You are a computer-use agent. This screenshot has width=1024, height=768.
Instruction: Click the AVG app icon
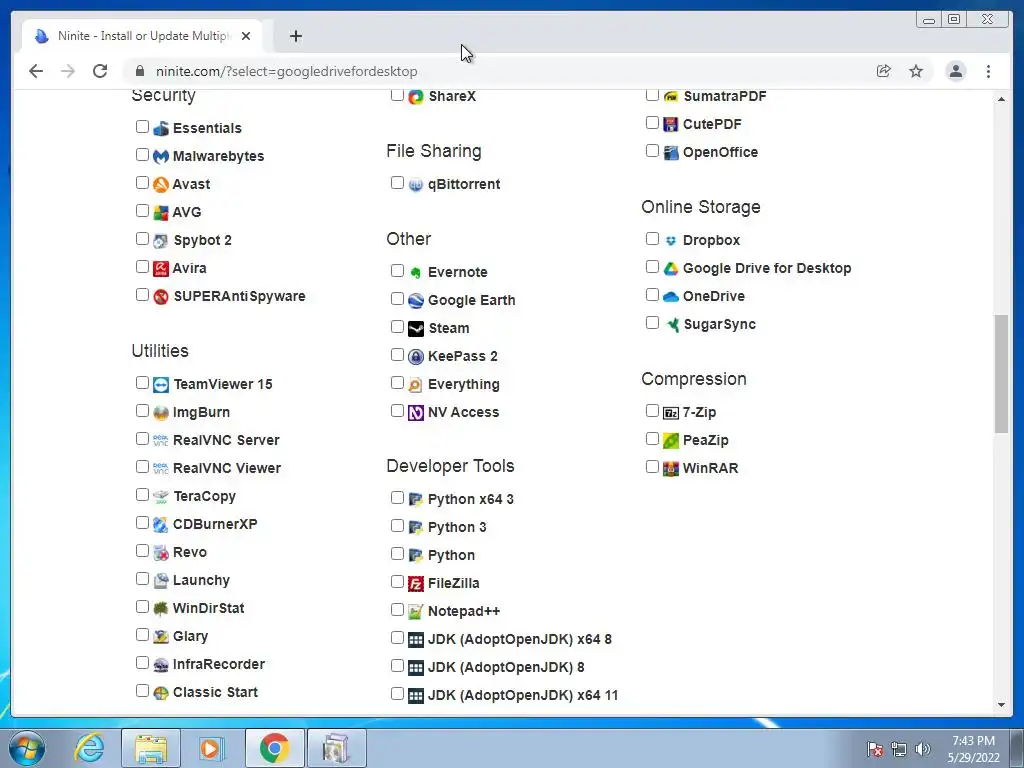coord(161,212)
